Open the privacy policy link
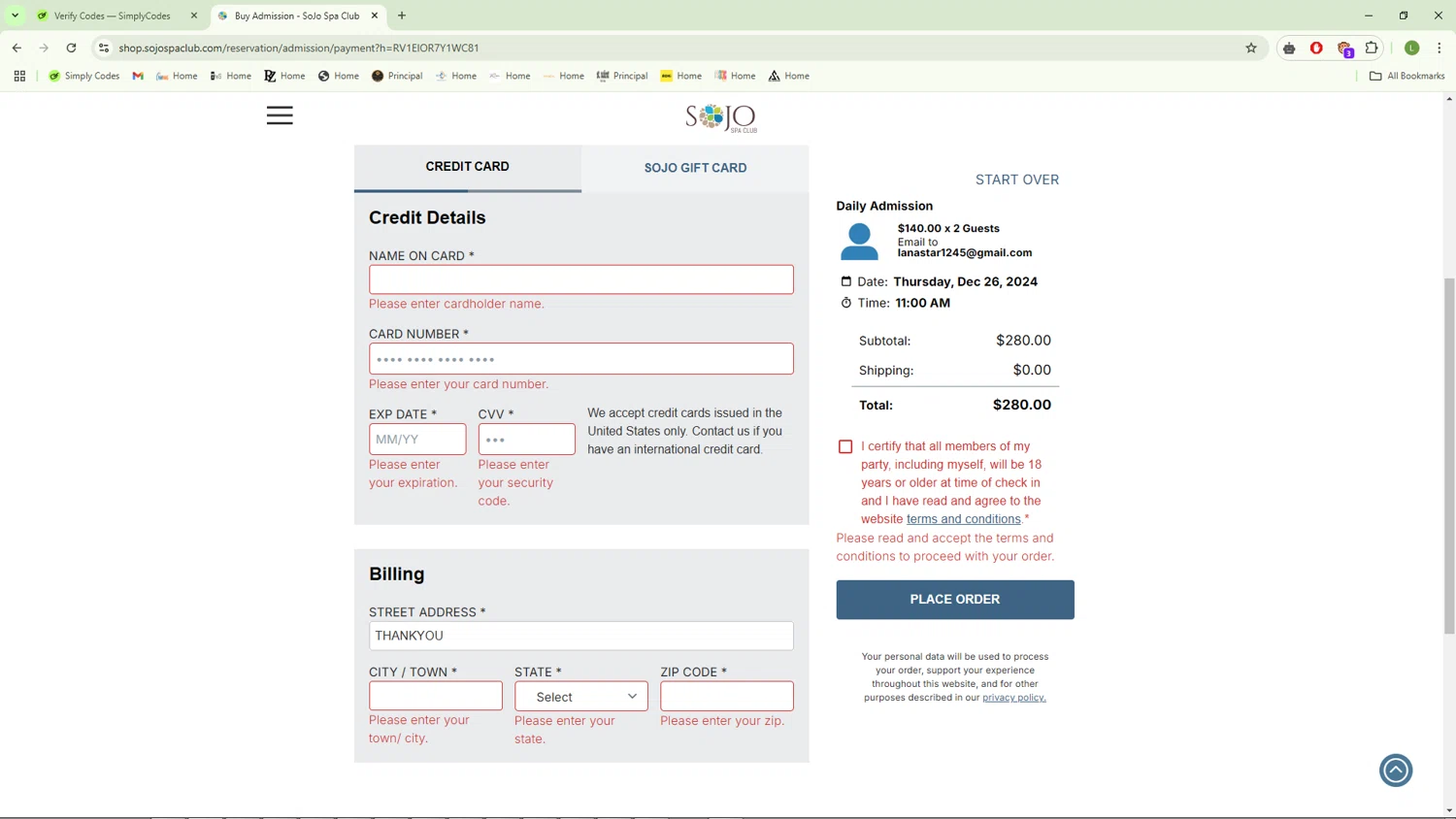Viewport: 1456px width, 819px height. point(1013,698)
